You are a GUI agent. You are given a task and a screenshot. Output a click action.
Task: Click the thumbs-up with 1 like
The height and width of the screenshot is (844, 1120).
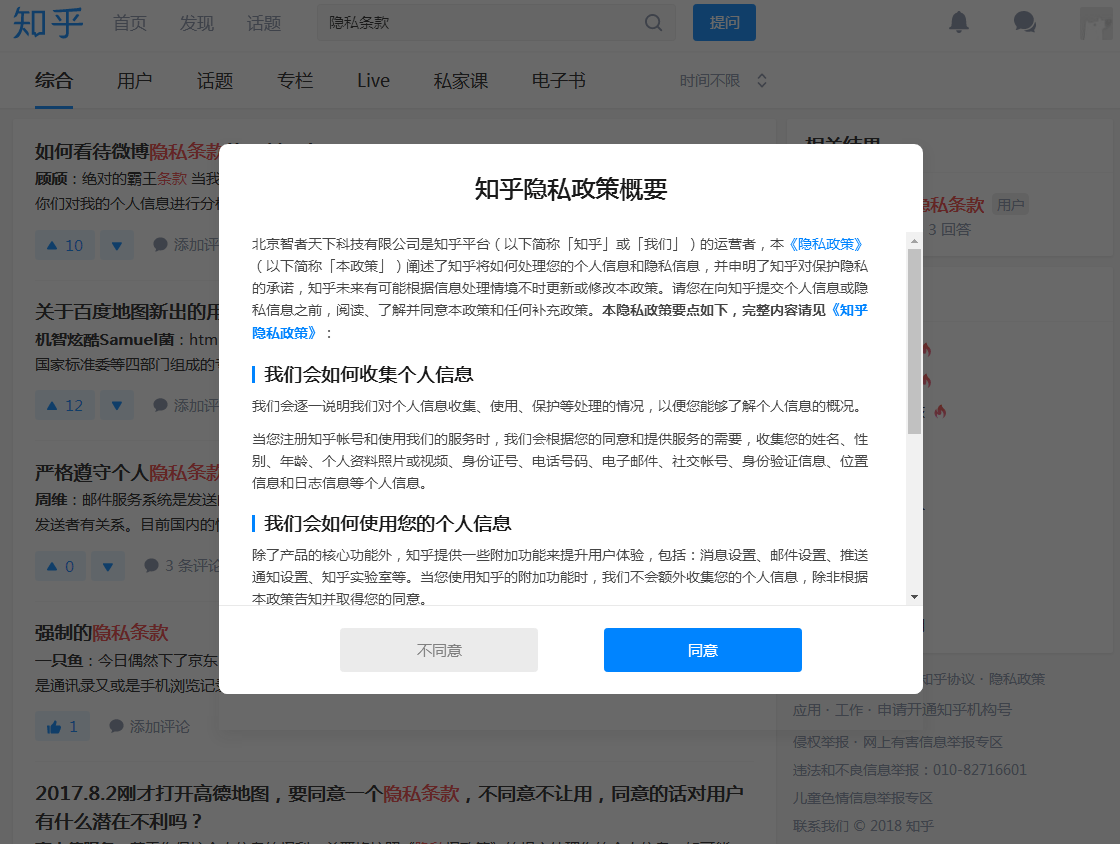pos(63,727)
